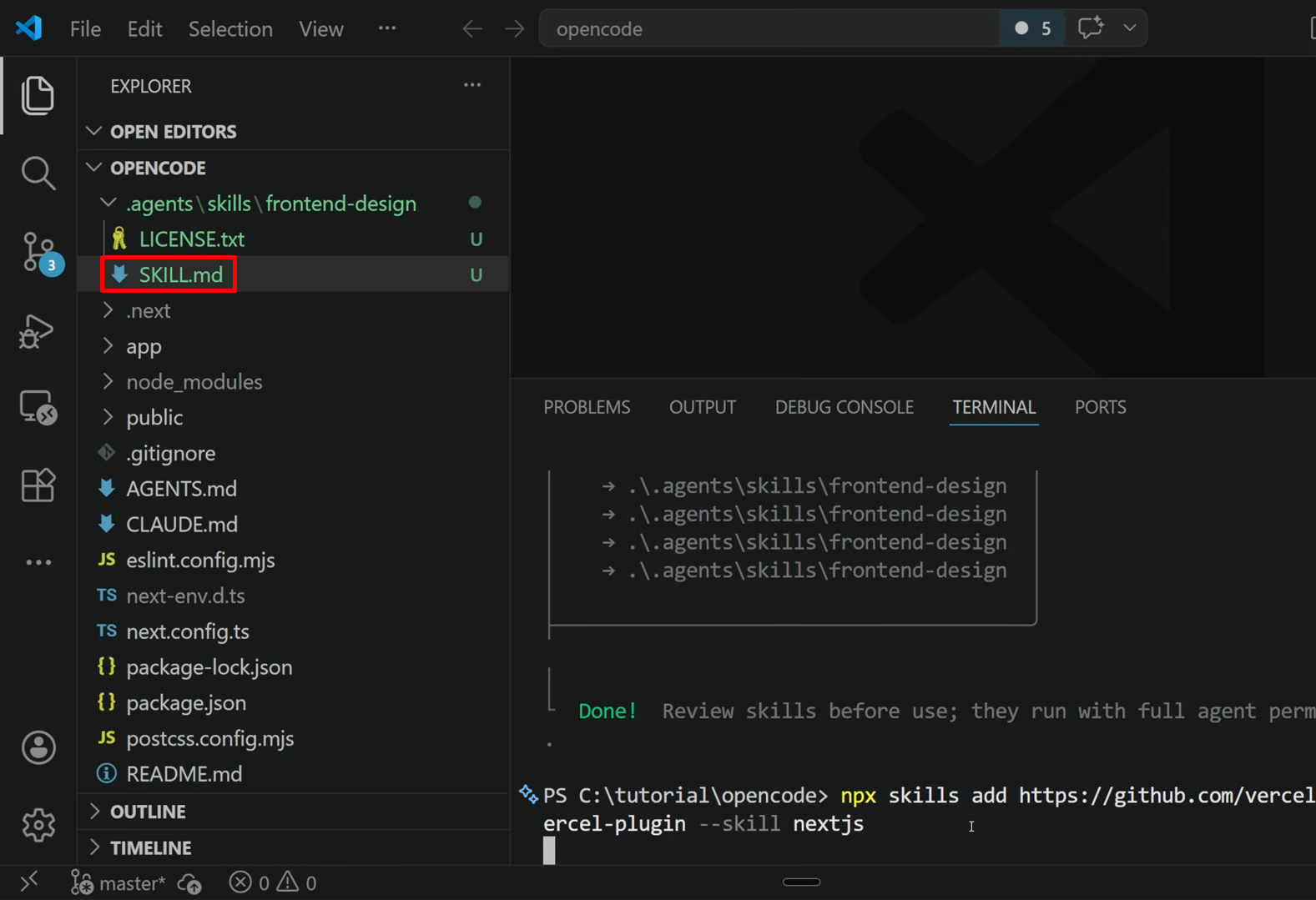Switch to the OUTPUT tab
This screenshot has height=900, width=1316.
tap(703, 407)
